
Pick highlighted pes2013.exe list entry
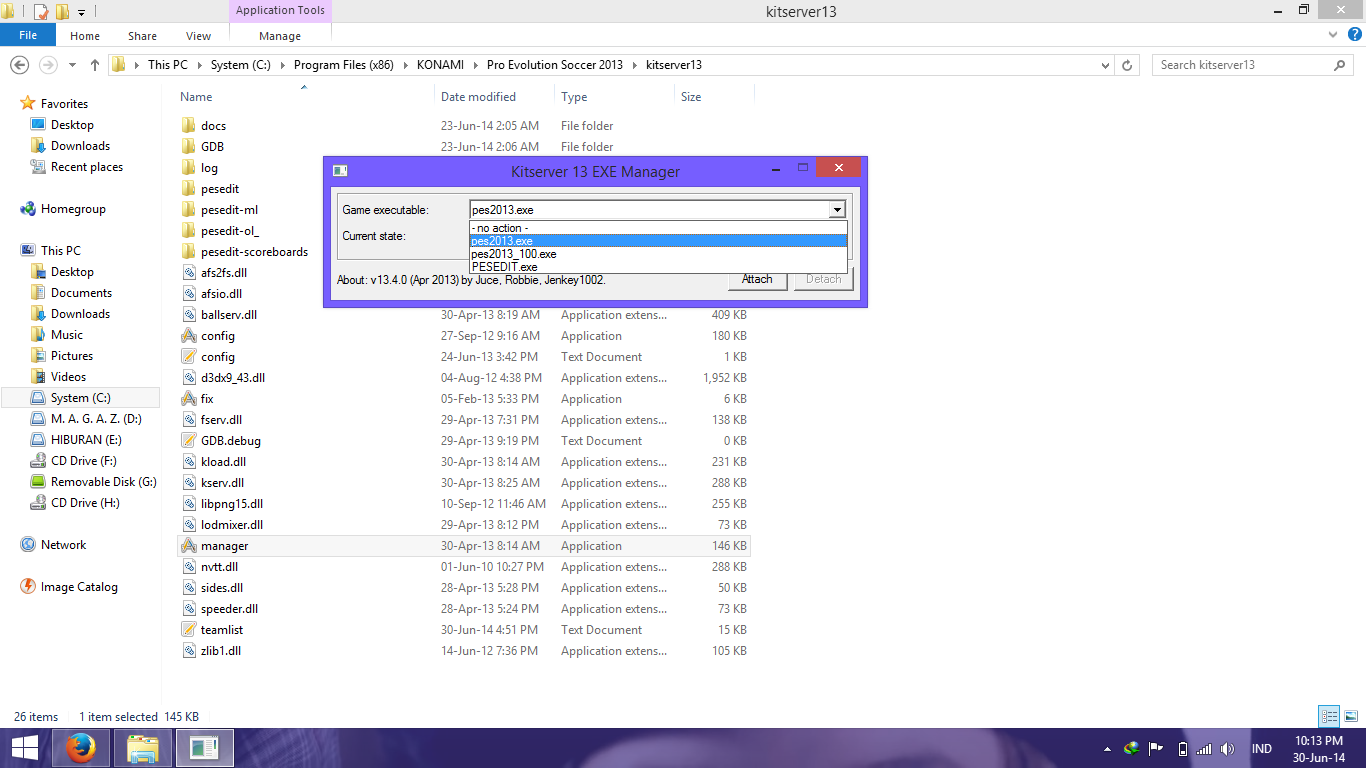(x=658, y=241)
